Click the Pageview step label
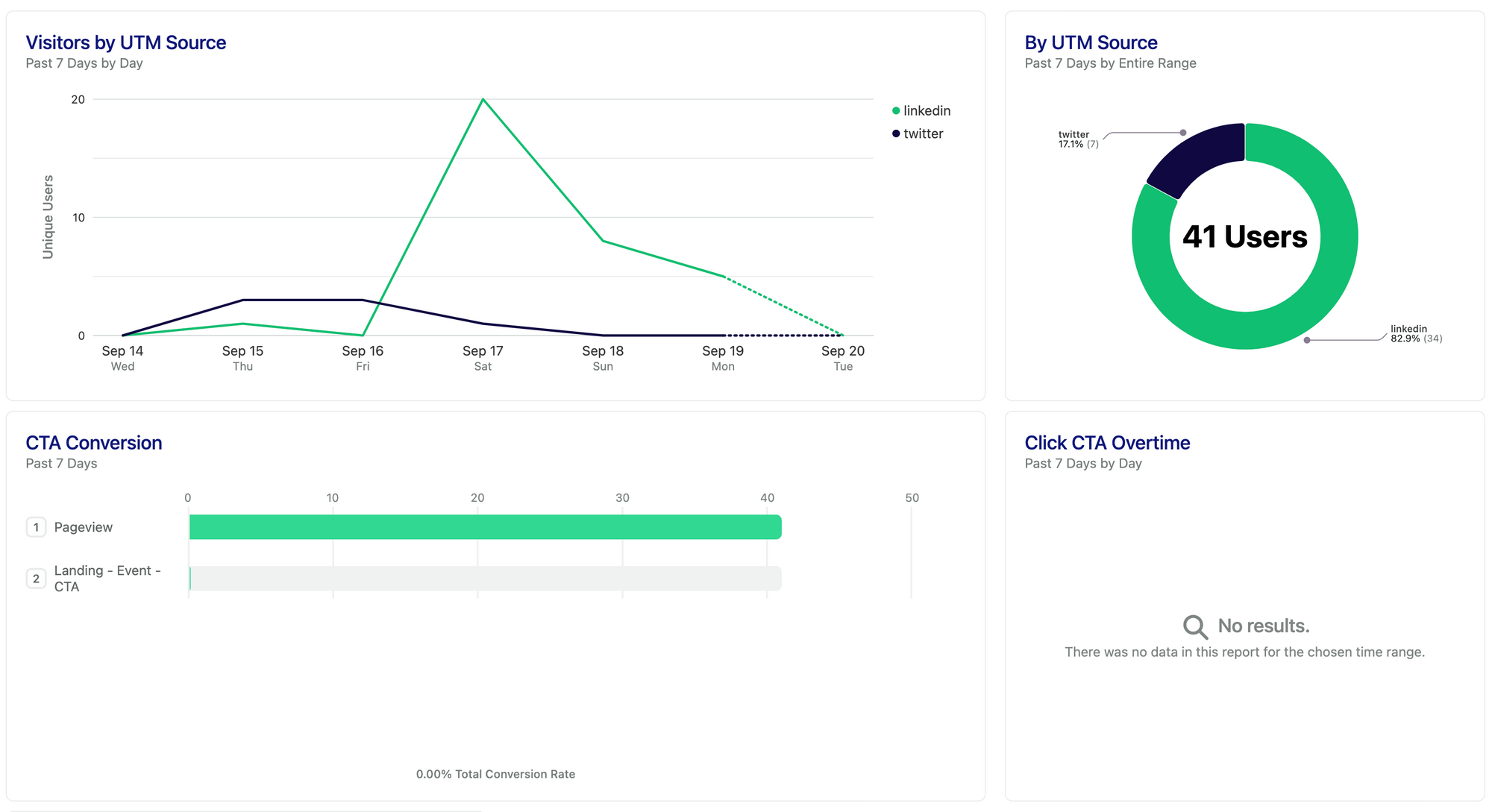 tap(83, 527)
